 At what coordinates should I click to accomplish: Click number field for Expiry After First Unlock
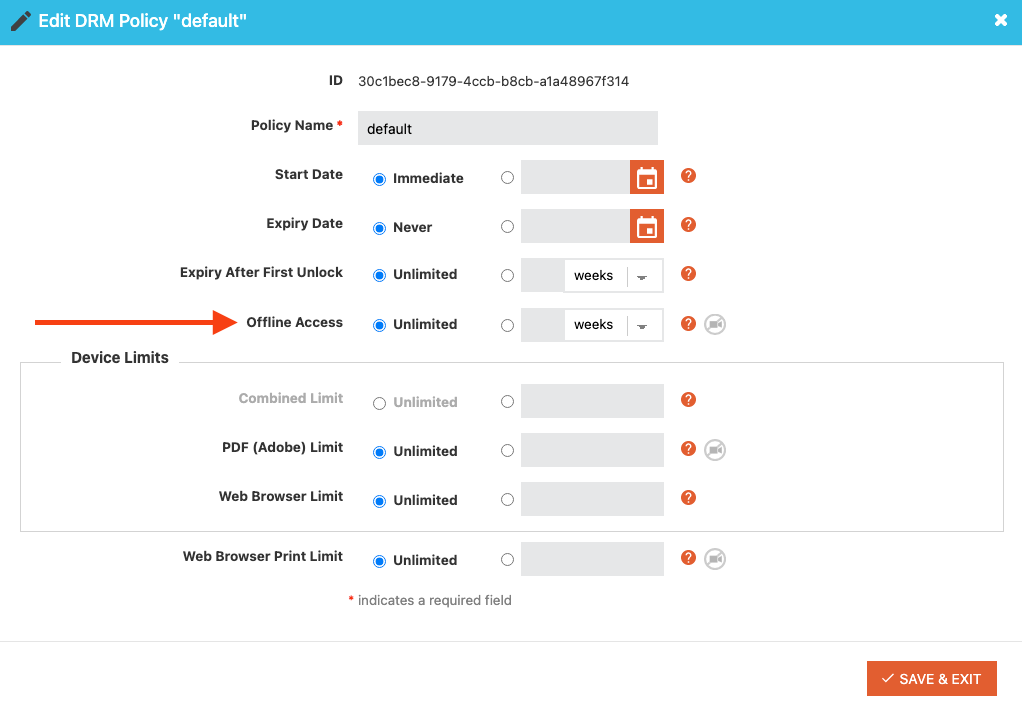pyautogui.click(x=542, y=276)
